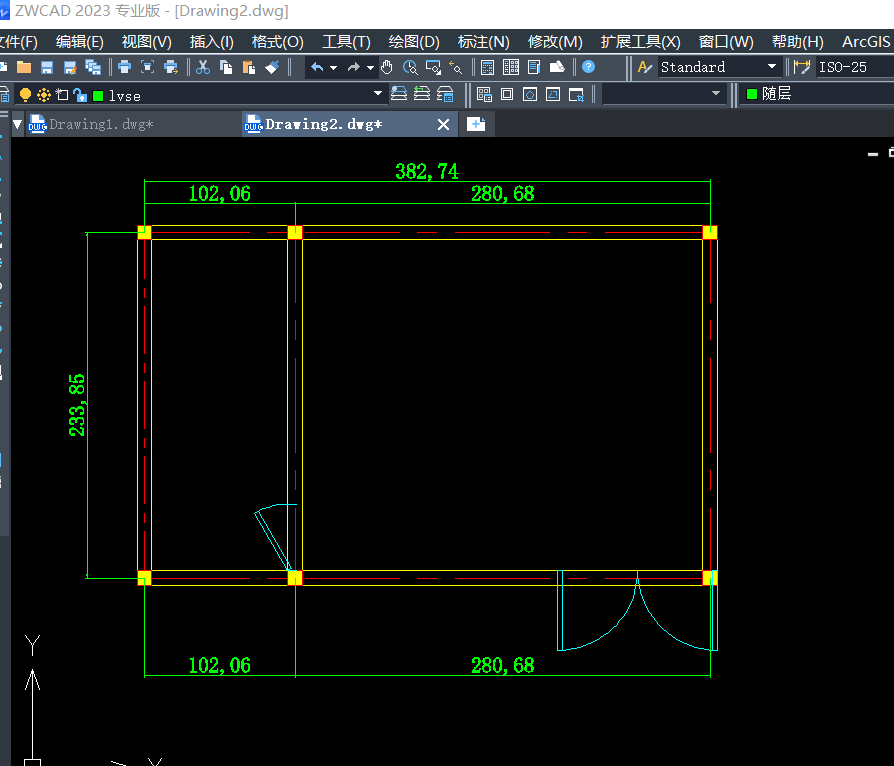
Task: Click the Publish printer icon
Action: click(171, 67)
